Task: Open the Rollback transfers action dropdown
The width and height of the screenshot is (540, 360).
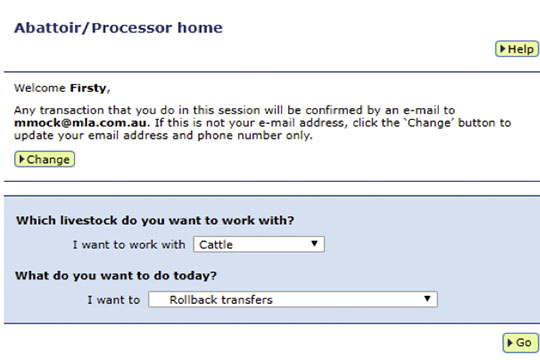Action: (293, 299)
